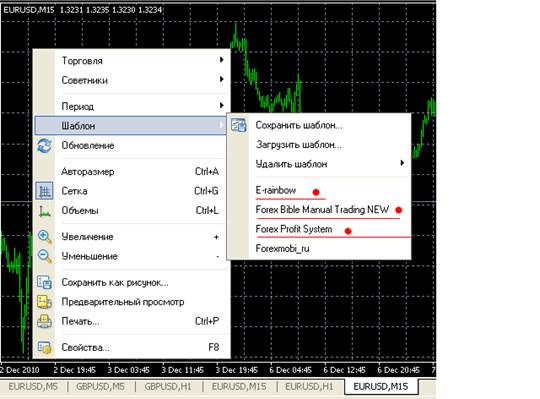Click the 3 Dec 19:45 time label
The image size is (540, 399).
237,370
